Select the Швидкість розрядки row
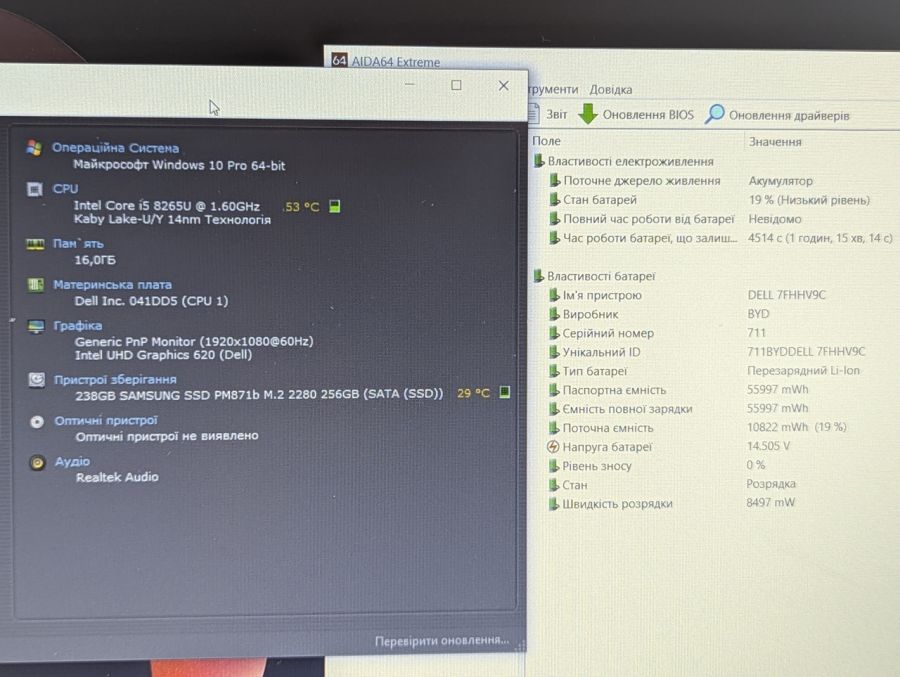Viewport: 900px width, 677px height. (671, 504)
